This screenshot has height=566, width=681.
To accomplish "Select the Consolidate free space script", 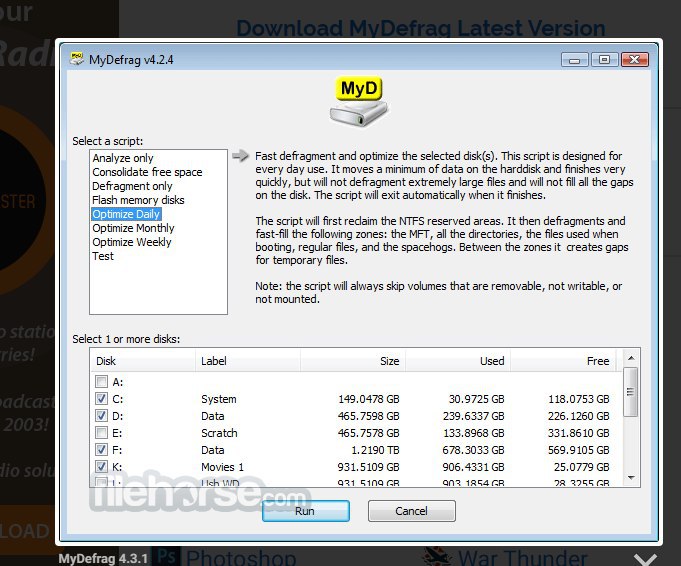I will [147, 172].
